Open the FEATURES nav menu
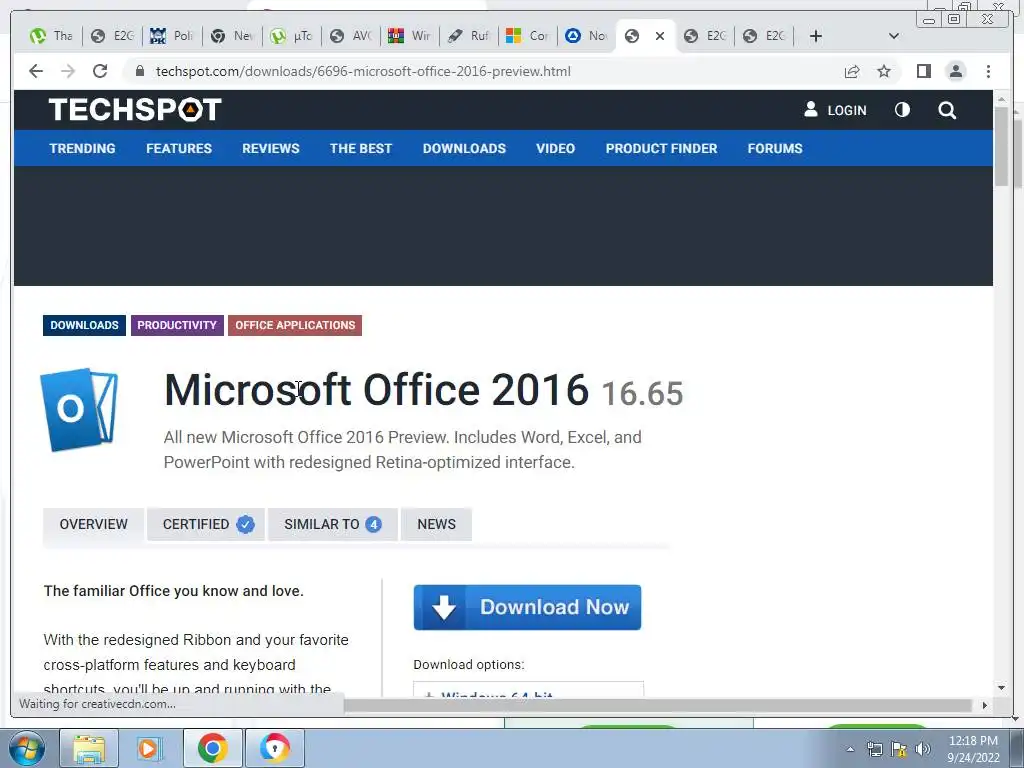Viewport: 1024px width, 768px height. (x=179, y=148)
